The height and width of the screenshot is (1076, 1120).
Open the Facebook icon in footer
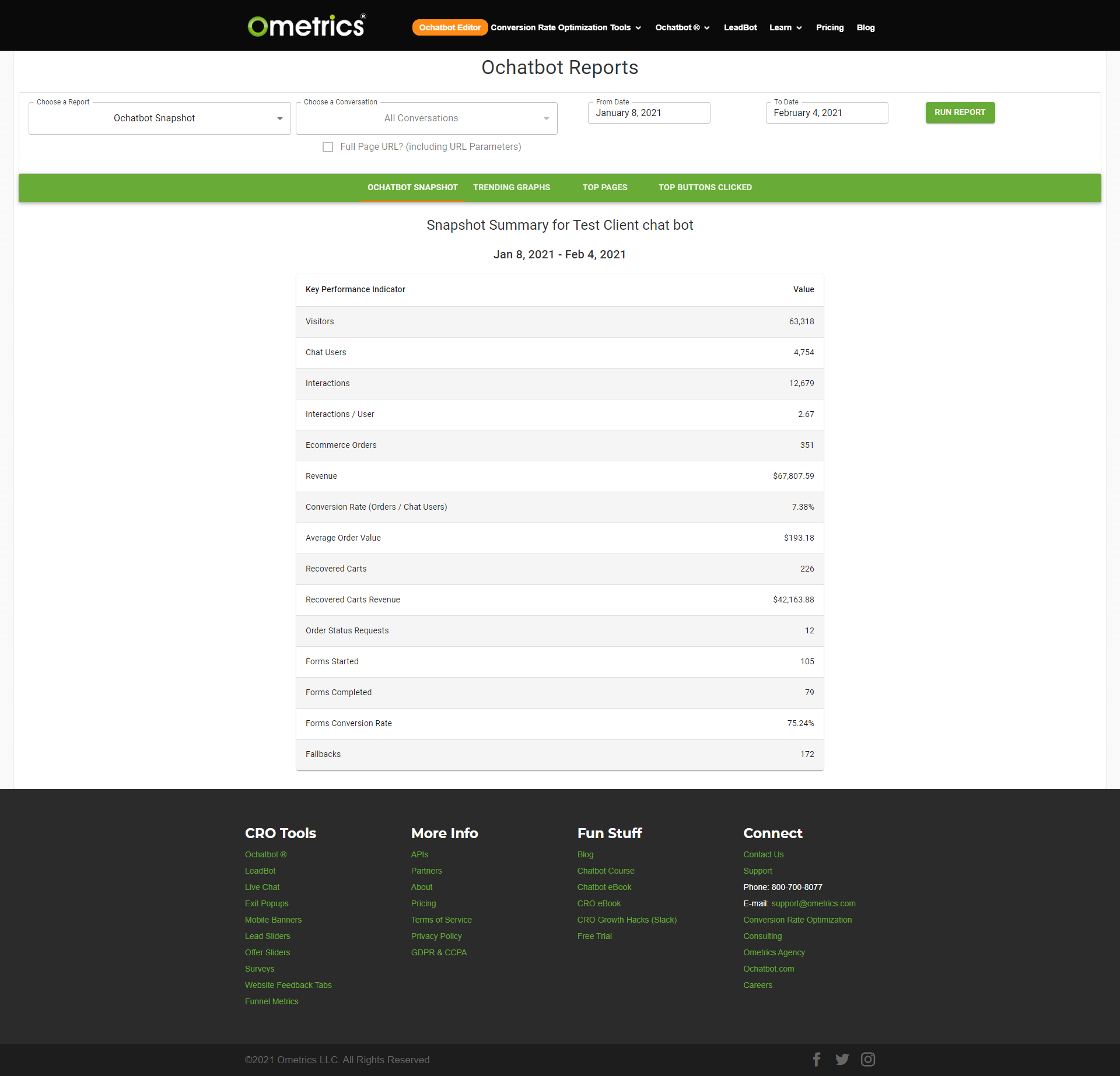[x=817, y=1059]
